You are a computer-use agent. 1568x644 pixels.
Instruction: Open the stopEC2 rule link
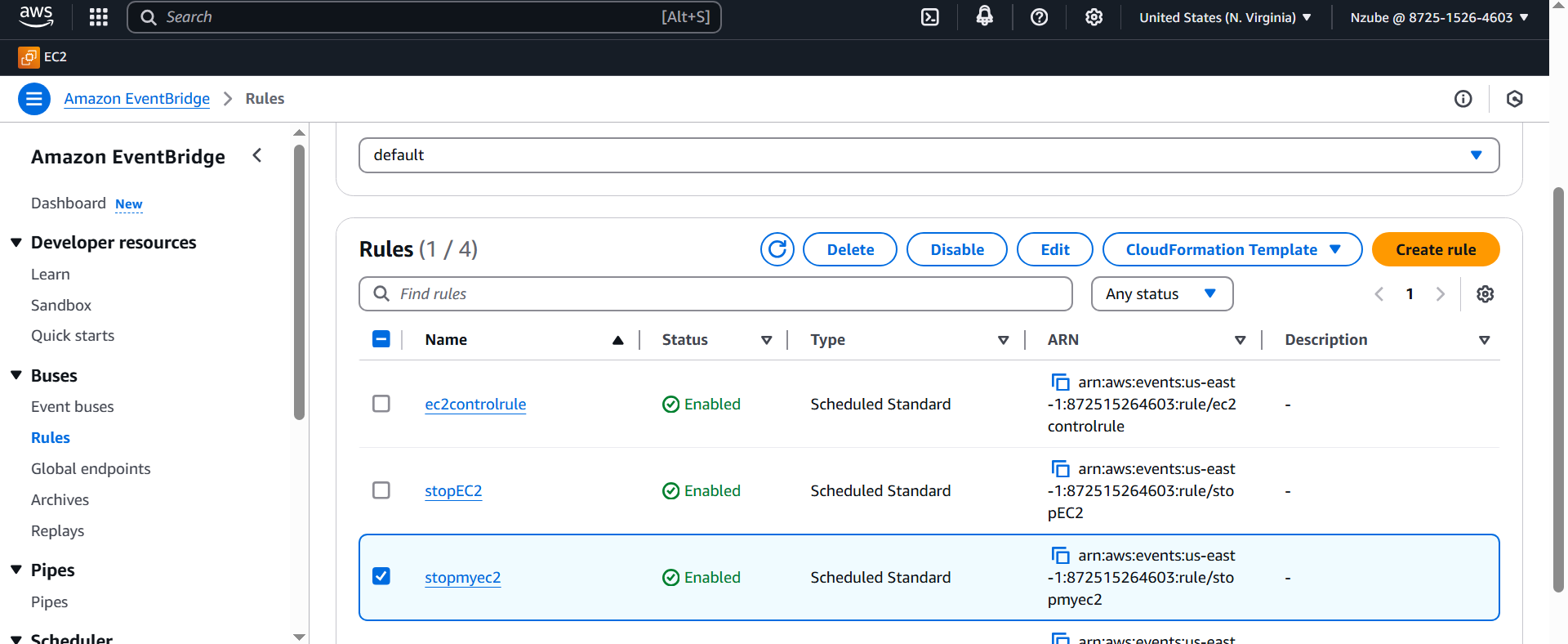coord(453,490)
